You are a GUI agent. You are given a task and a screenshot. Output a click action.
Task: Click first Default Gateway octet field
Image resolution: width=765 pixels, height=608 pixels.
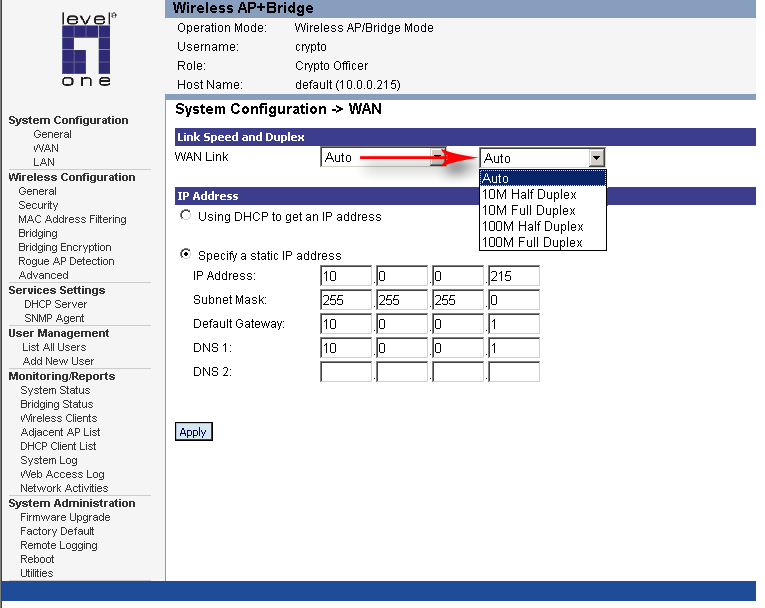tap(346, 324)
